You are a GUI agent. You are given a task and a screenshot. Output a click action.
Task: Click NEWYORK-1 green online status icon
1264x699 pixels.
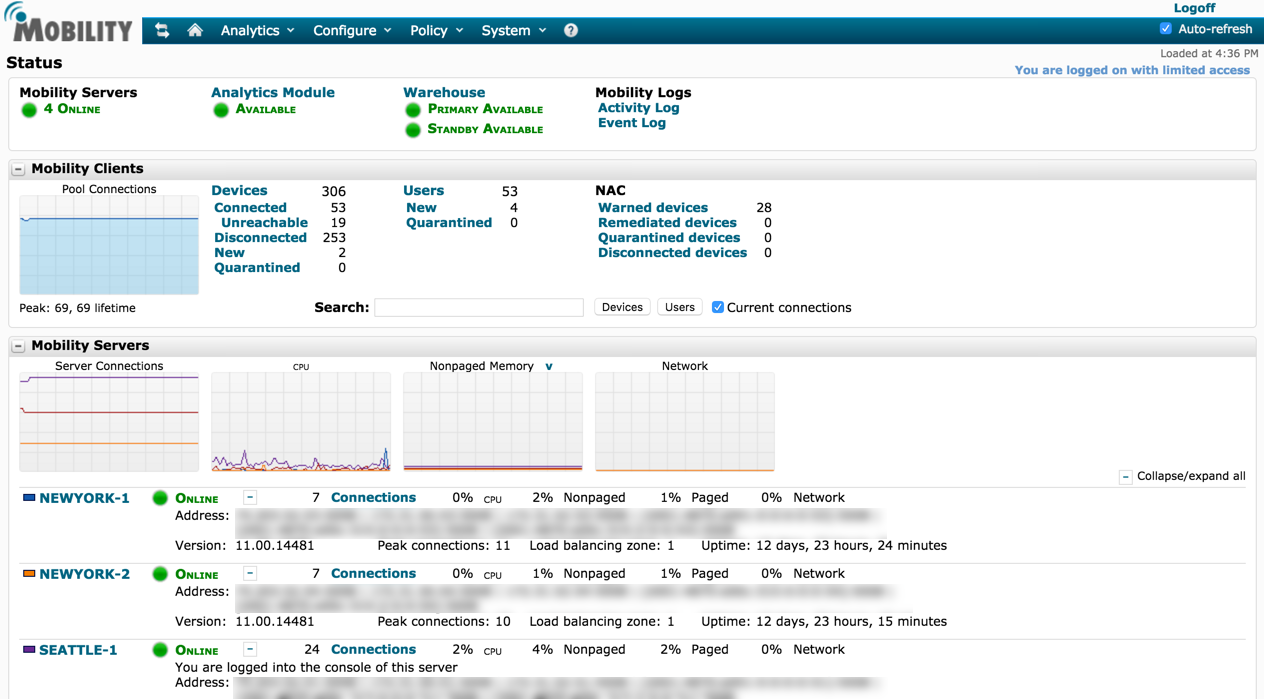coord(160,498)
